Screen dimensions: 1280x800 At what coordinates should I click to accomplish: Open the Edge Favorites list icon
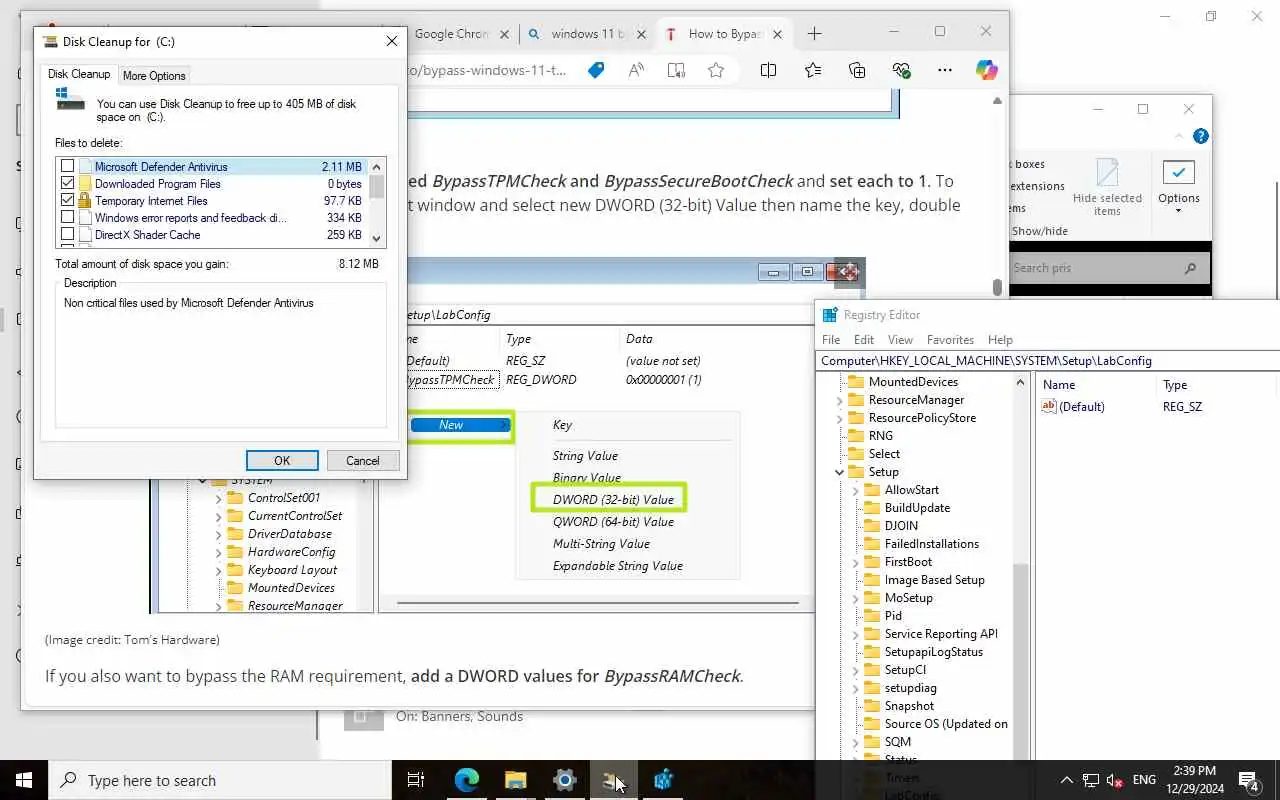coord(813,70)
